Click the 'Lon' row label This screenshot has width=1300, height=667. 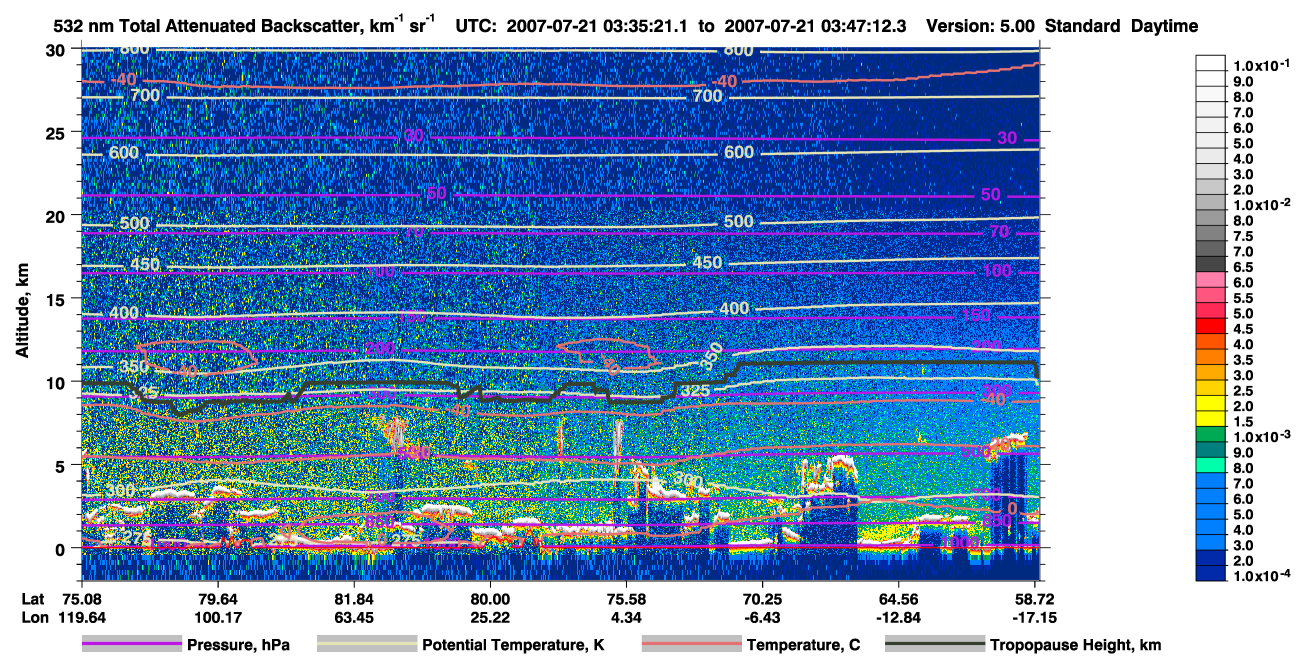pos(33,617)
